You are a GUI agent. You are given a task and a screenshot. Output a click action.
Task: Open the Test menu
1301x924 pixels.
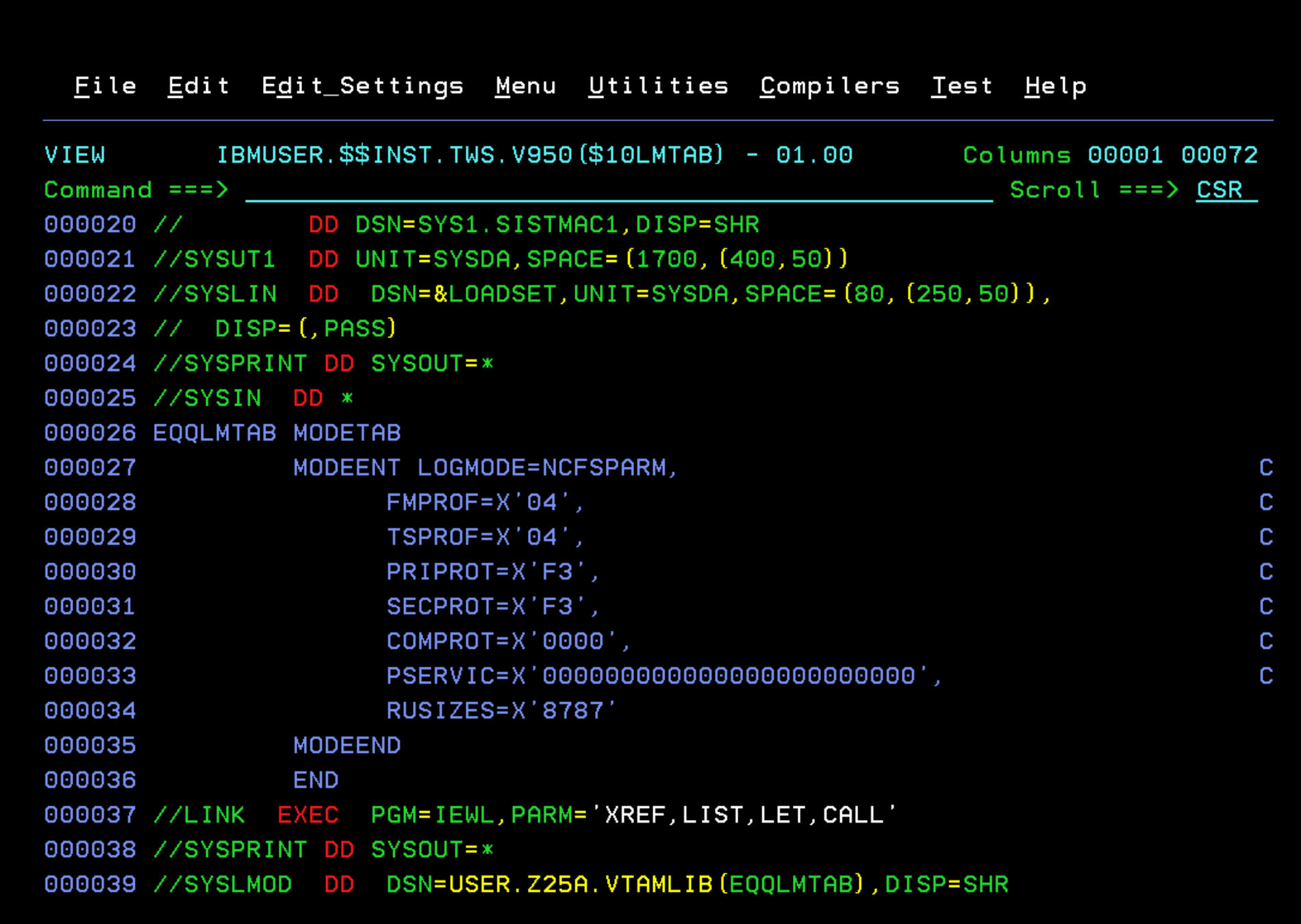[x=962, y=85]
